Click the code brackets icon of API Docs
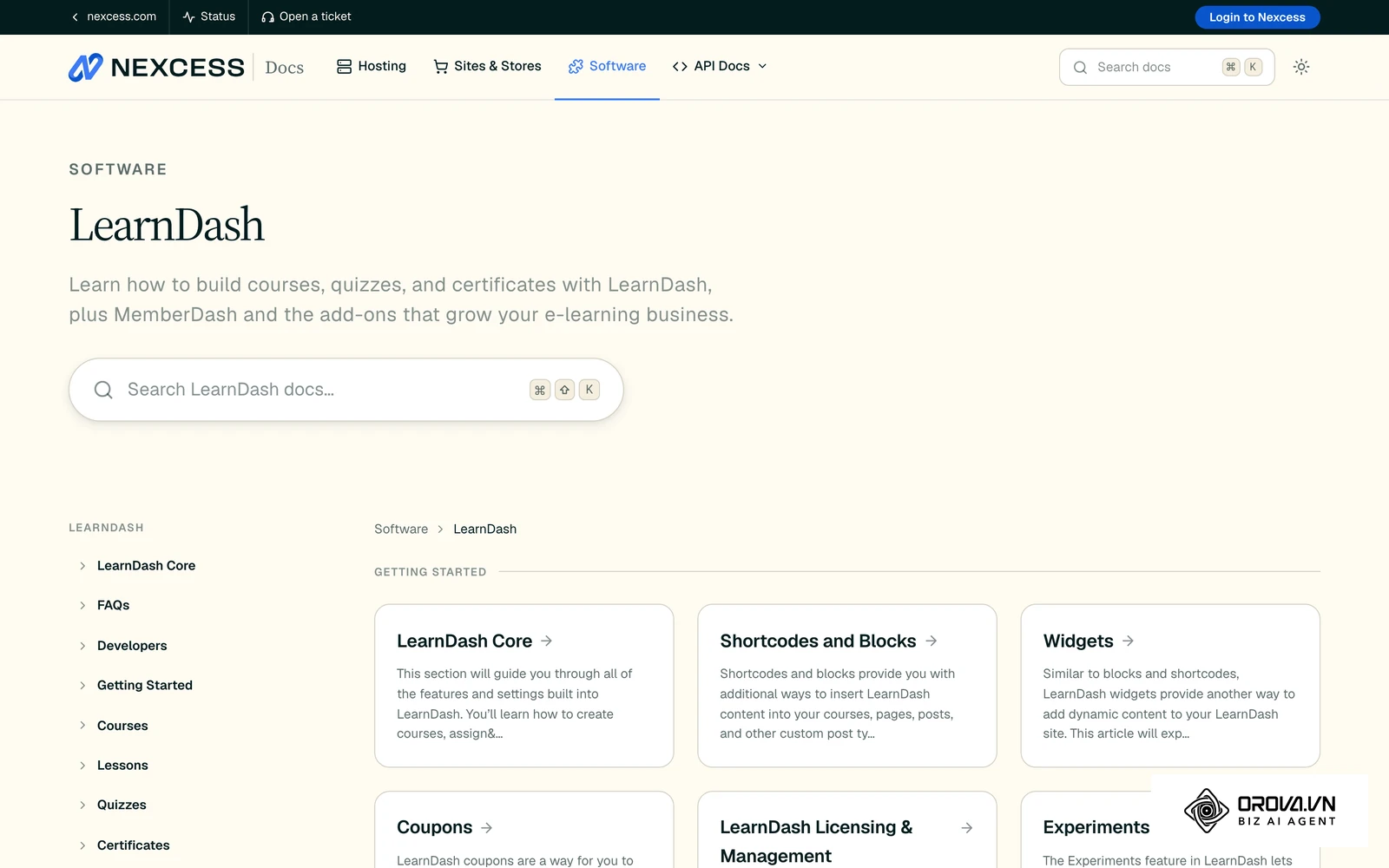 click(680, 66)
